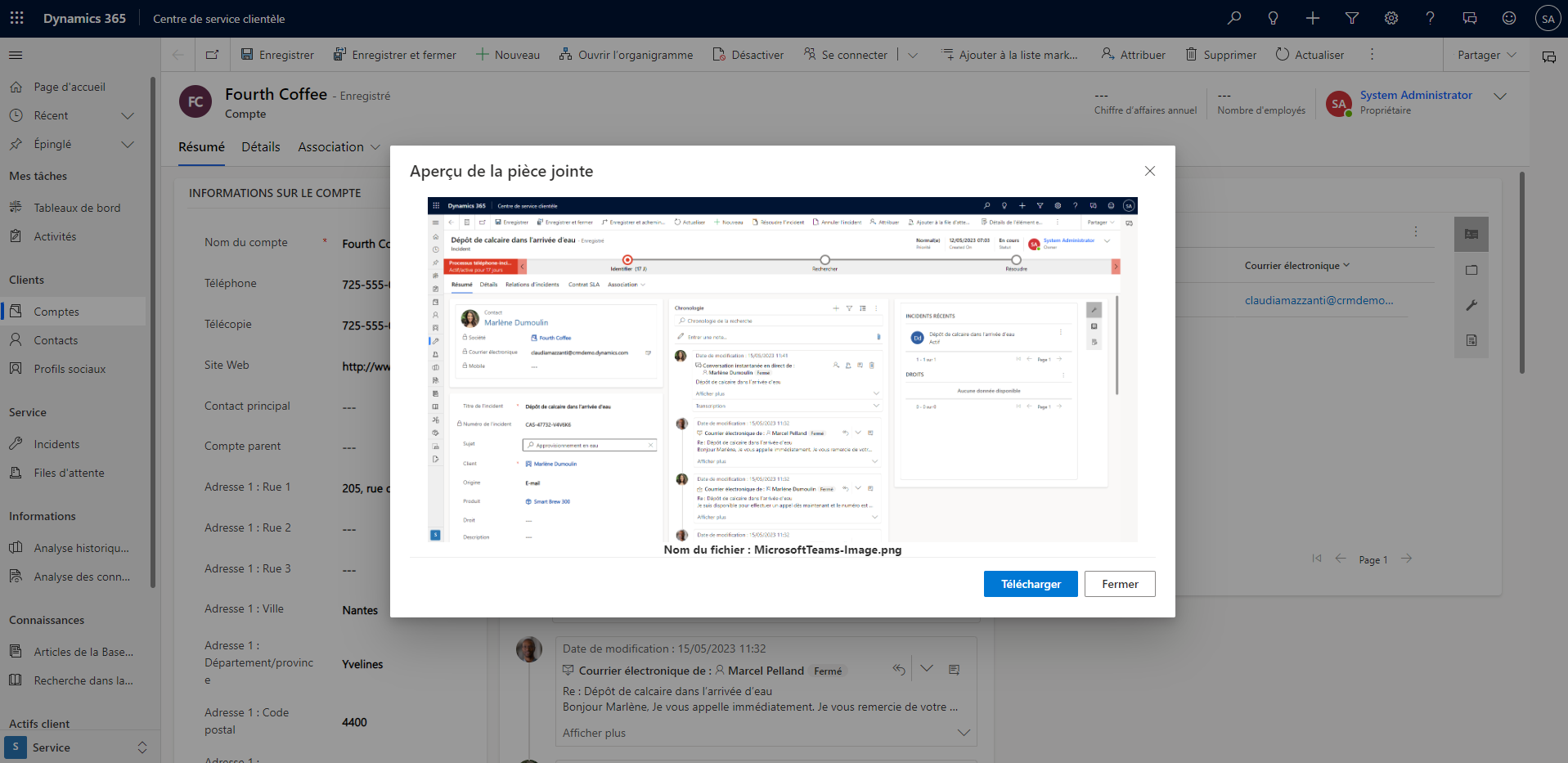The image size is (1568, 763).
Task: Click Se connecter command
Action: click(x=845, y=55)
